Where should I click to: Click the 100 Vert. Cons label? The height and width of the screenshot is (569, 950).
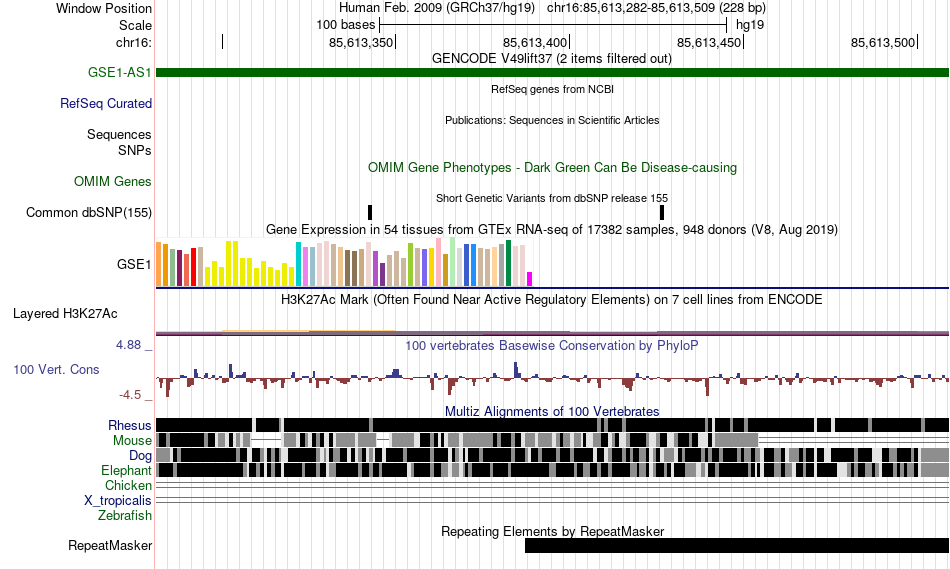pos(56,370)
